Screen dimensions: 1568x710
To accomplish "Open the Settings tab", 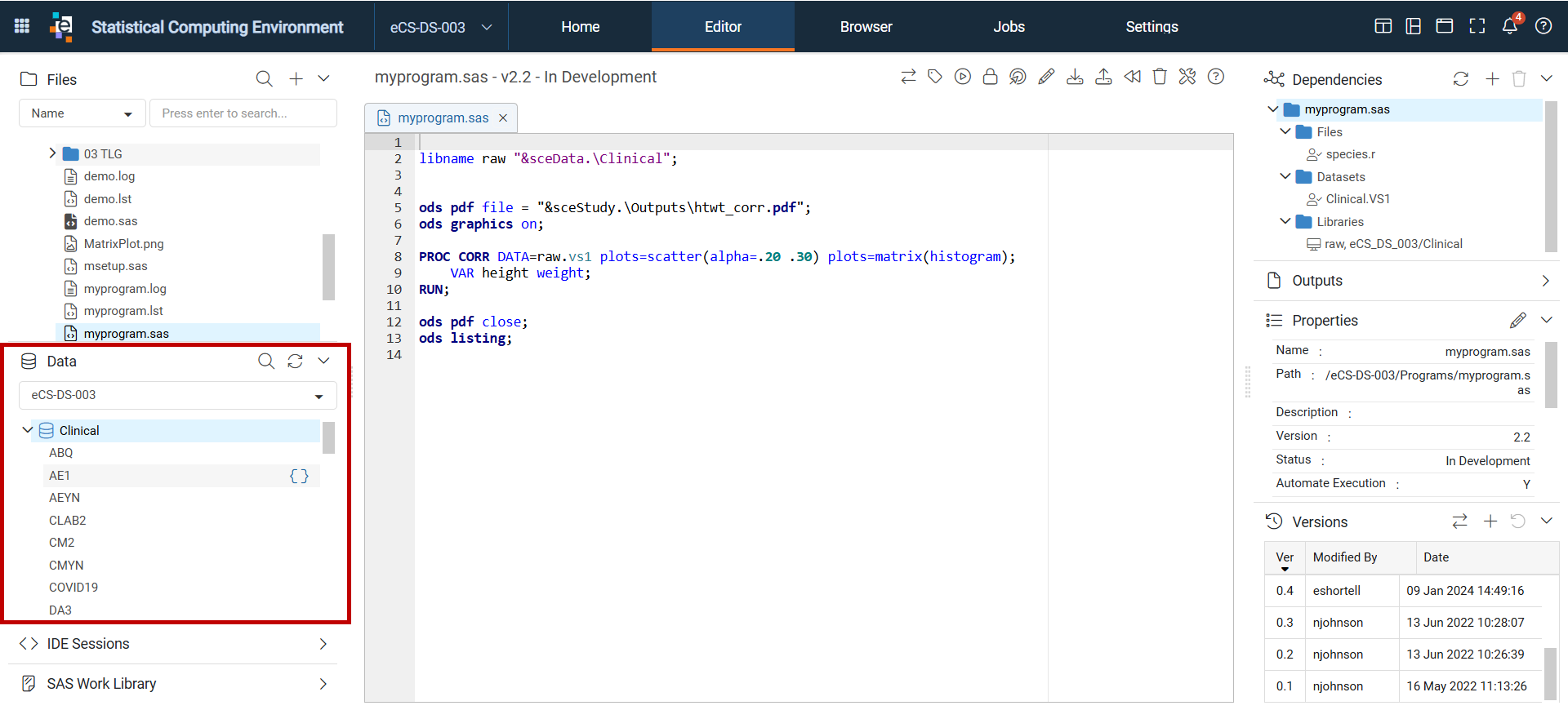I will 1151,27.
